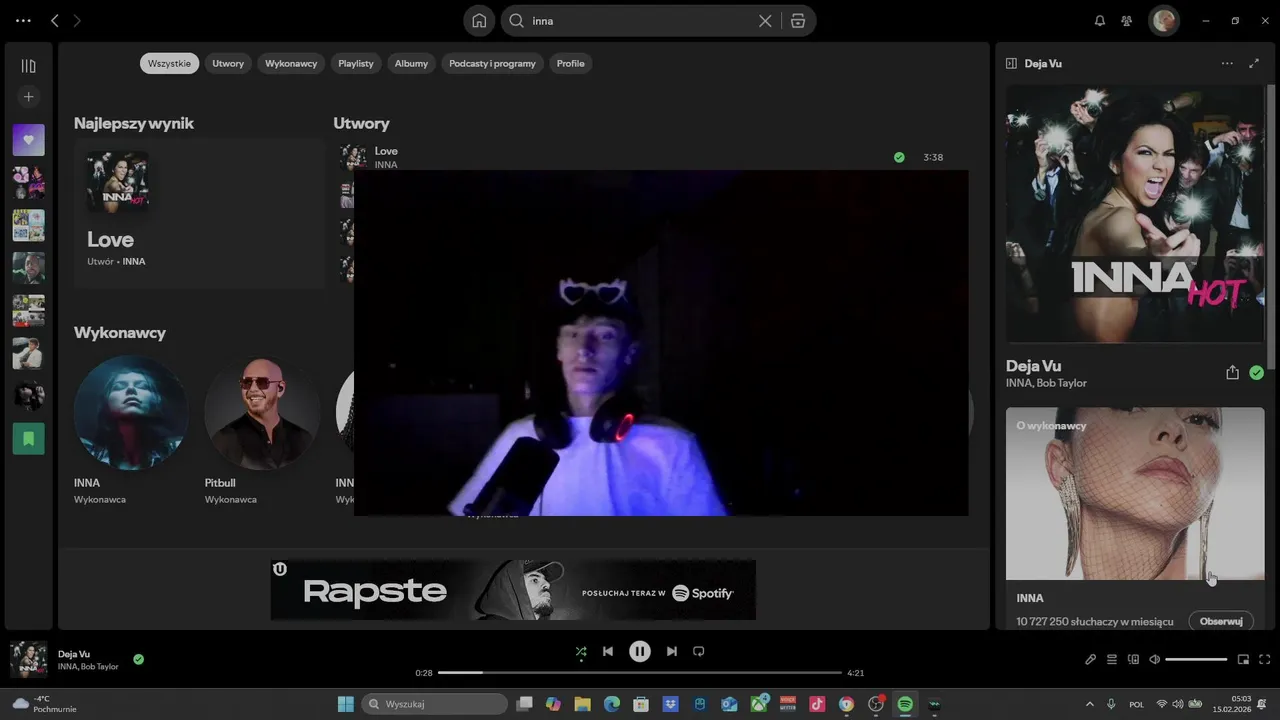
Task: Expand now playing view to fullscreen
Action: point(1254,63)
